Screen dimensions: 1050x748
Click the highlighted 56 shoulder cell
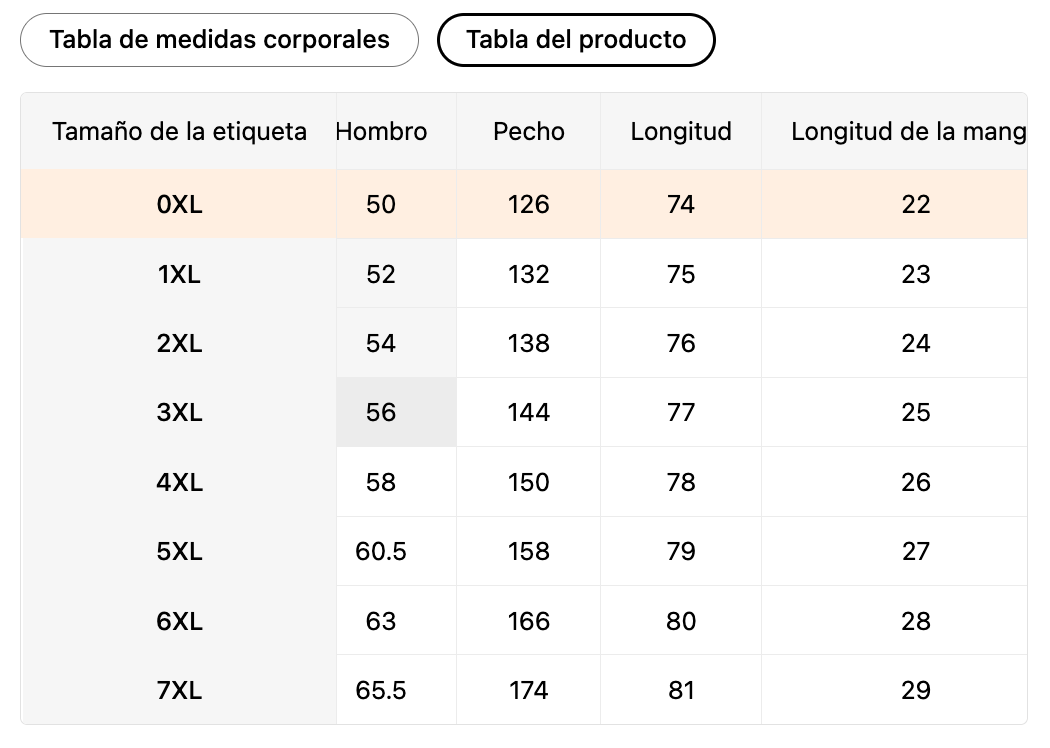click(x=381, y=412)
